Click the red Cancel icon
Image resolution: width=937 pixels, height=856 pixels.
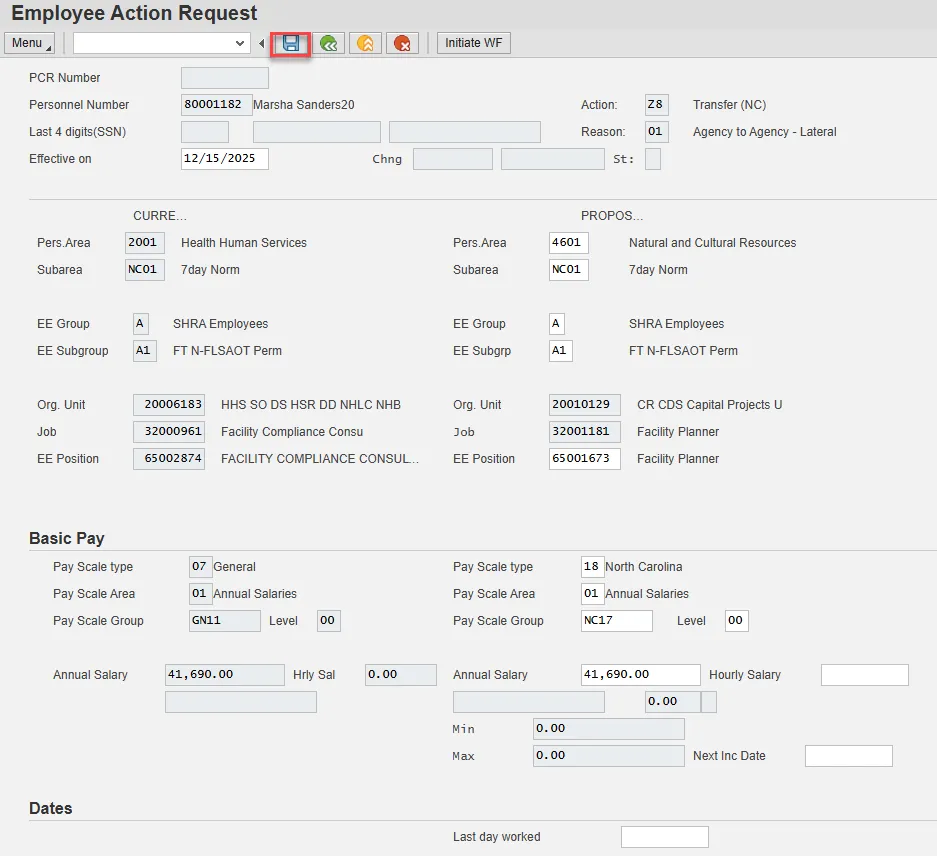402,43
